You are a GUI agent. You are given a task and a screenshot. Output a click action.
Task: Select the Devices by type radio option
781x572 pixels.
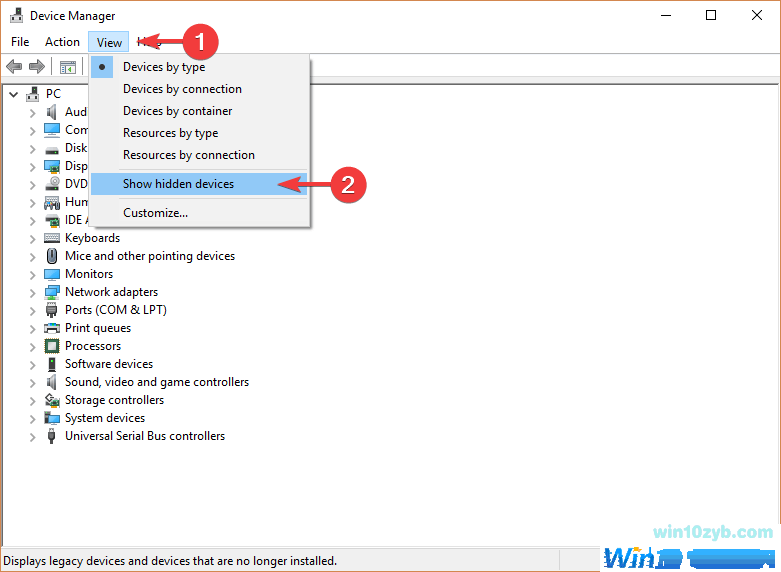click(x=164, y=67)
